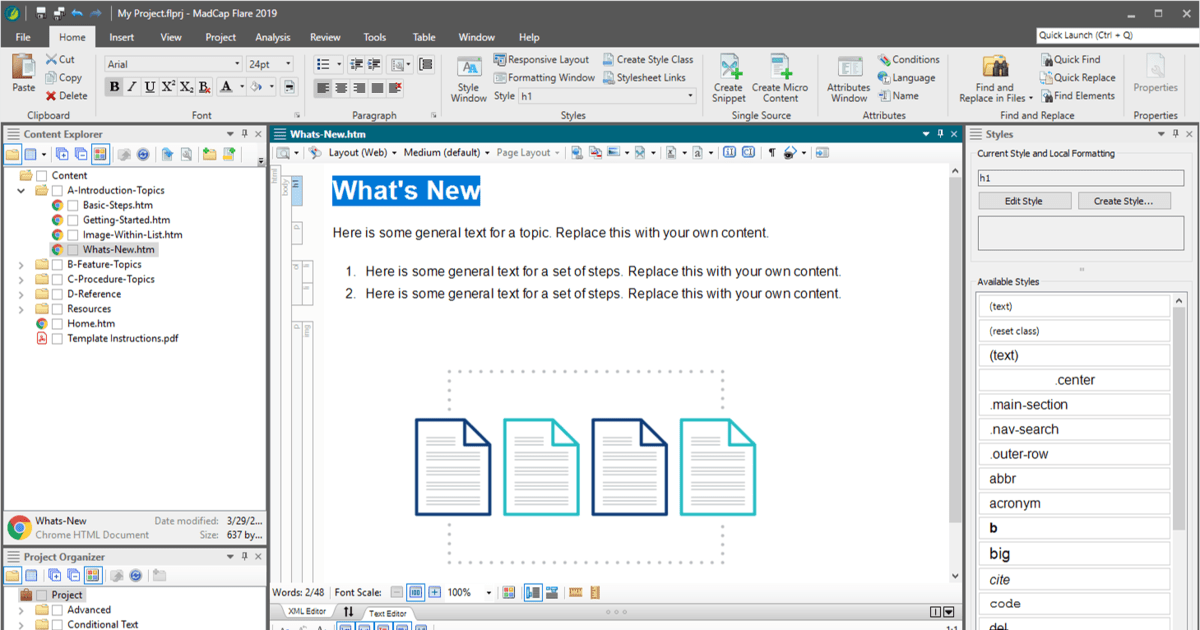1200x630 pixels.
Task: Click the Edit Style button
Action: click(1024, 201)
